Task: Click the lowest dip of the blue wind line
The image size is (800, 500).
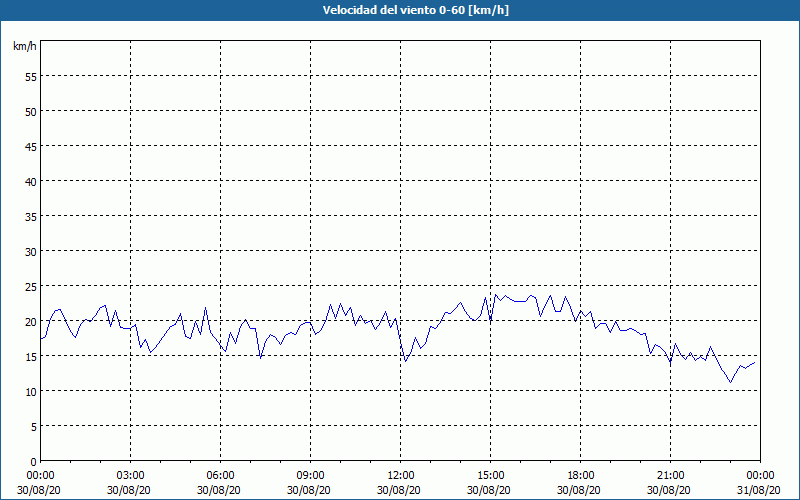Action: [x=731, y=382]
